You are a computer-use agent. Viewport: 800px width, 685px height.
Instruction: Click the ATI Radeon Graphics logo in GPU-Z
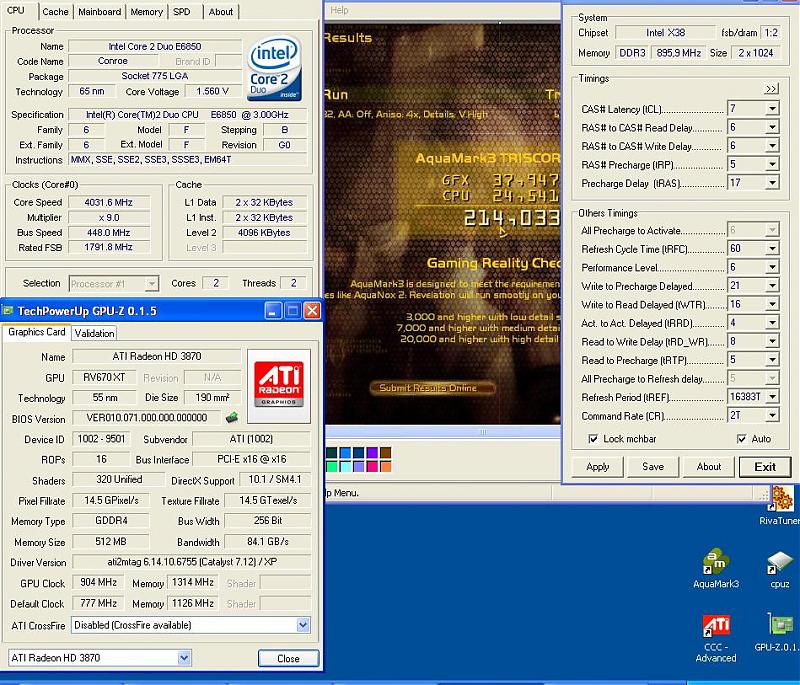click(279, 386)
